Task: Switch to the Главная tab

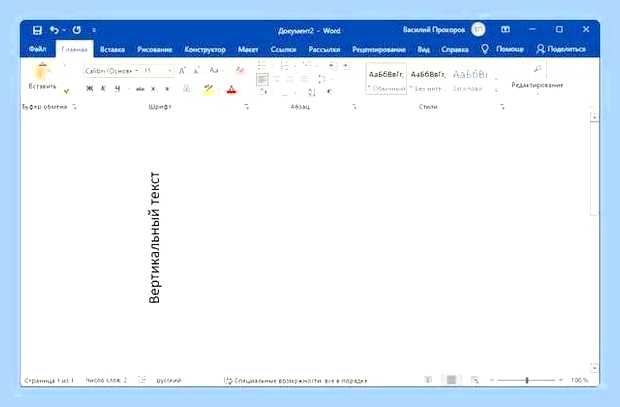Action: pyautogui.click(x=74, y=49)
